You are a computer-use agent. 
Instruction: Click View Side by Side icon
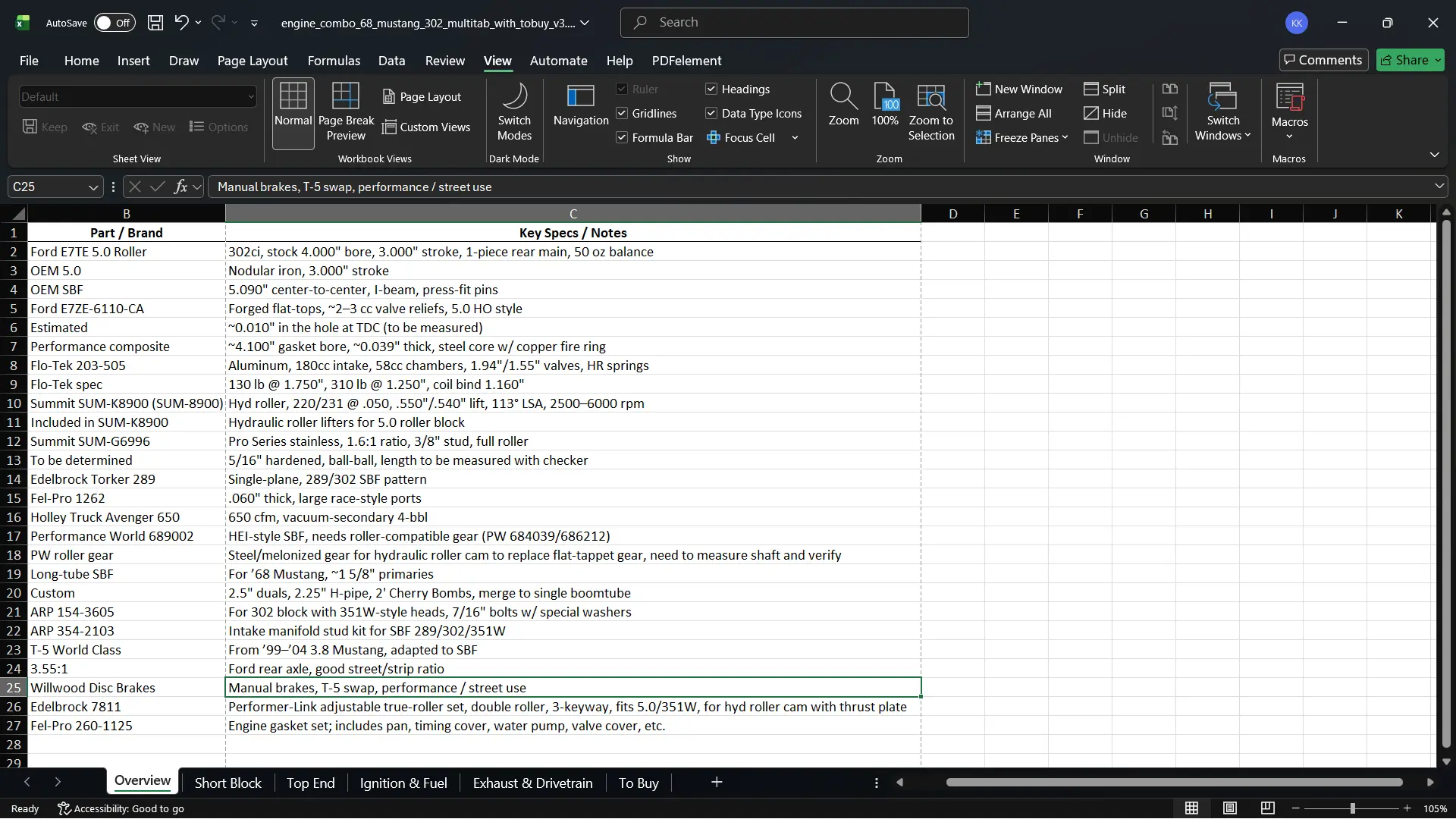(1170, 89)
